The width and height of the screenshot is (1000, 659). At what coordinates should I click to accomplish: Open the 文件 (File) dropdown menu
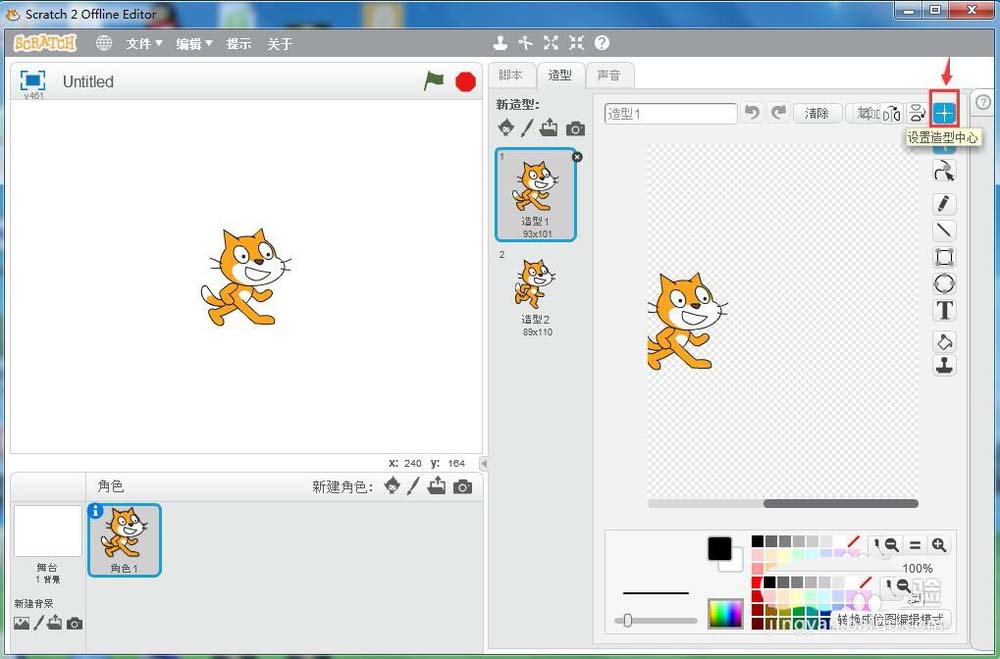click(x=144, y=44)
